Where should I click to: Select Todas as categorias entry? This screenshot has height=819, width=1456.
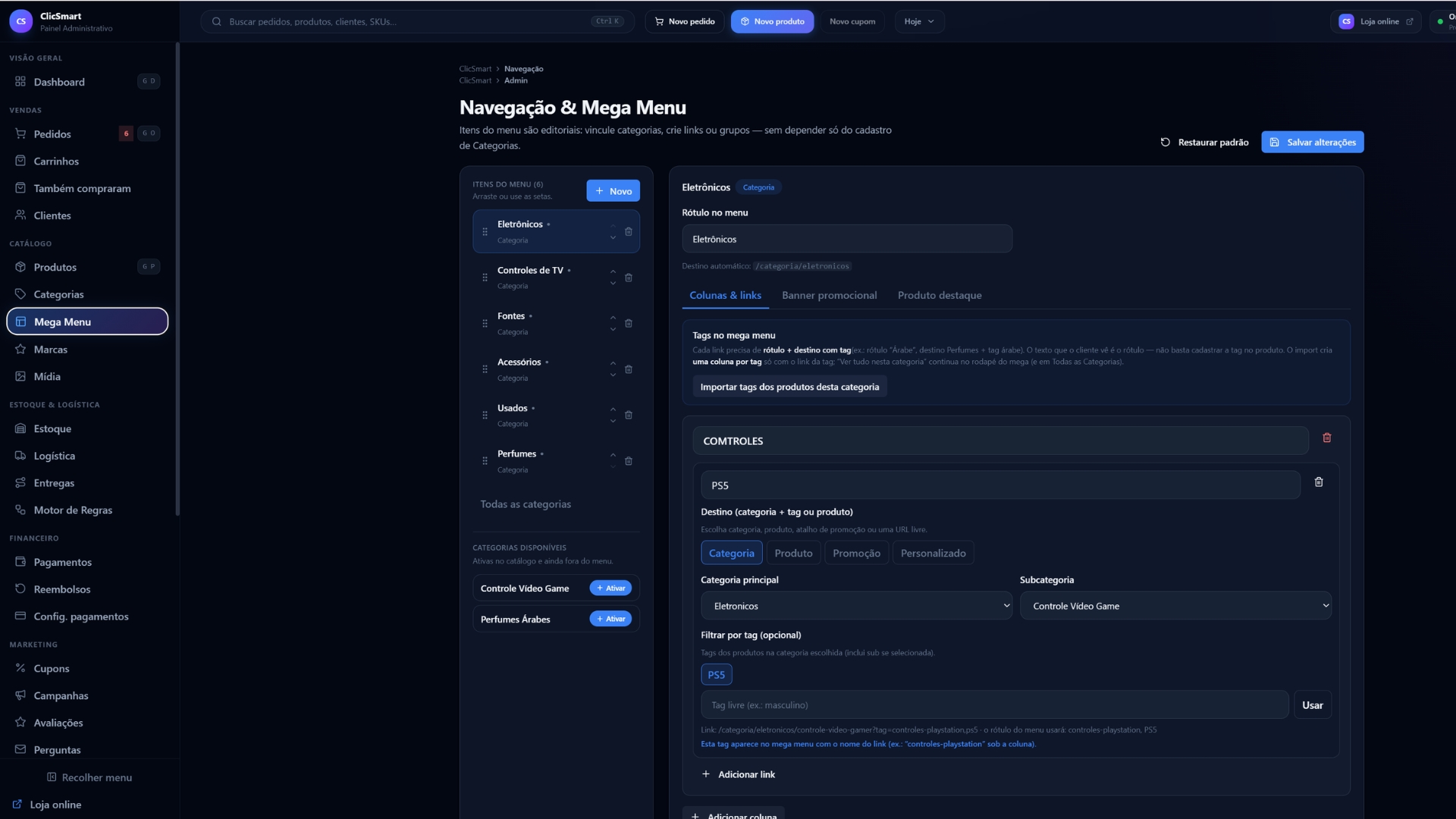(x=526, y=504)
